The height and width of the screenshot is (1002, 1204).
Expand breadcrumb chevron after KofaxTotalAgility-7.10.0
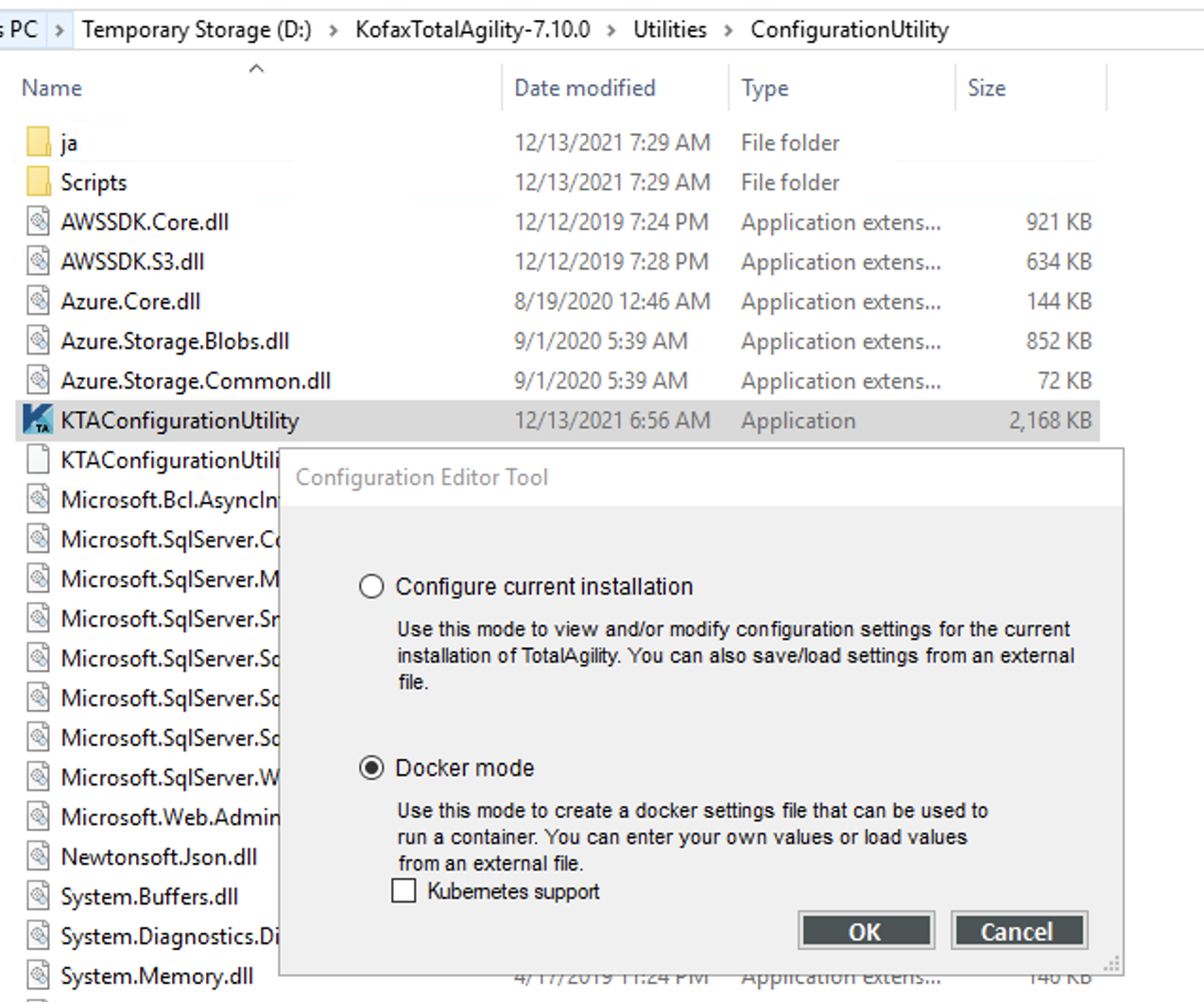611,30
